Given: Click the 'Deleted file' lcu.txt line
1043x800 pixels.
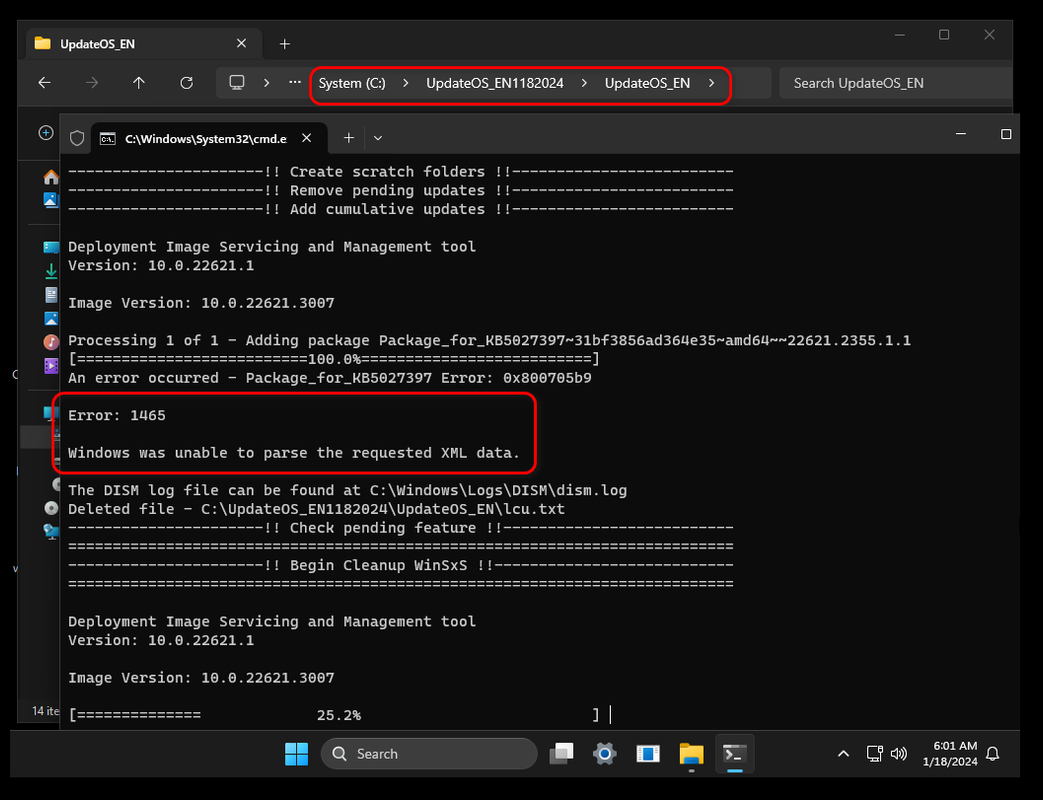Looking at the screenshot, I should click(x=317, y=509).
